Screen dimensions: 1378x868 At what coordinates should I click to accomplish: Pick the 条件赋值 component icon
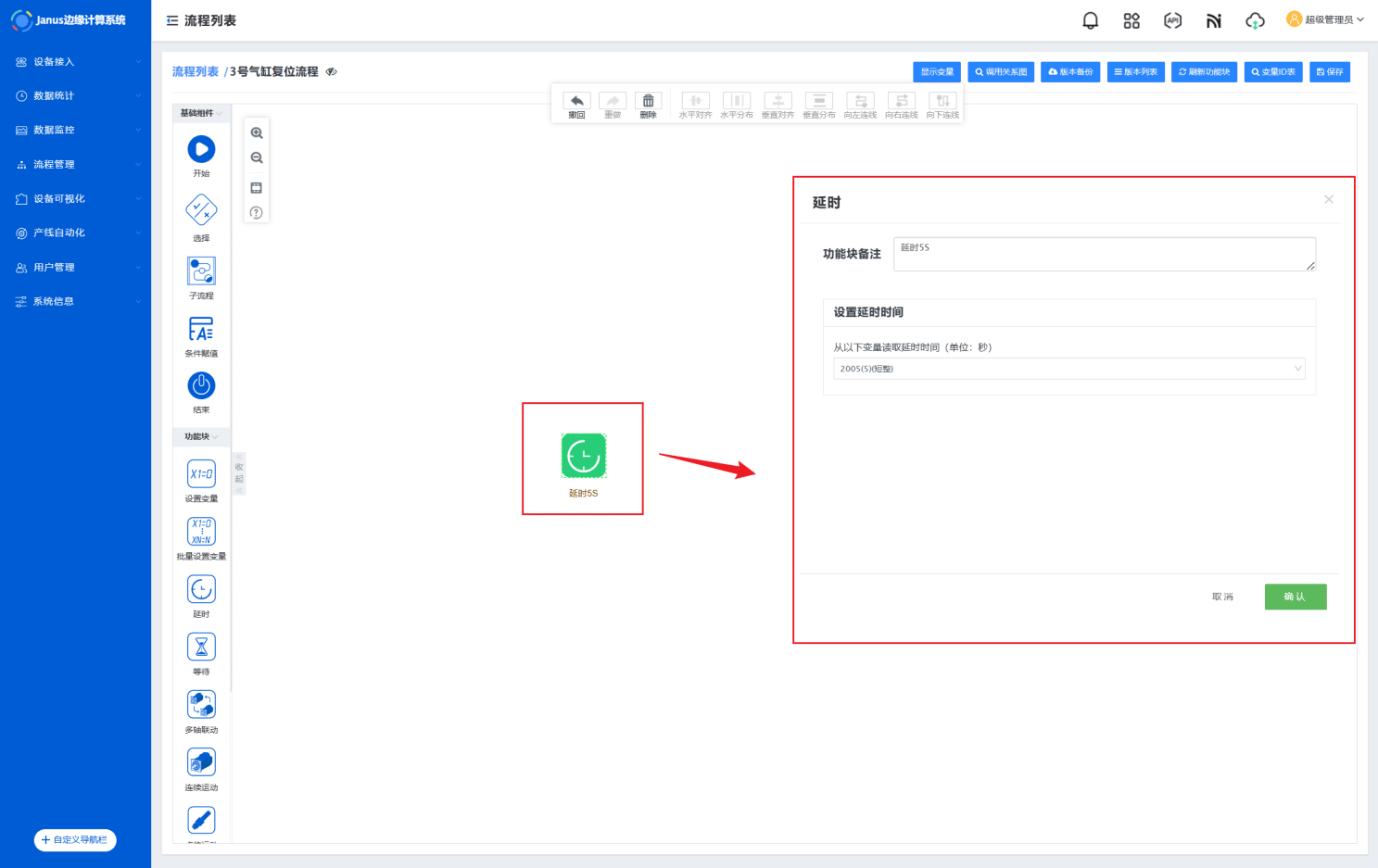pyautogui.click(x=201, y=329)
